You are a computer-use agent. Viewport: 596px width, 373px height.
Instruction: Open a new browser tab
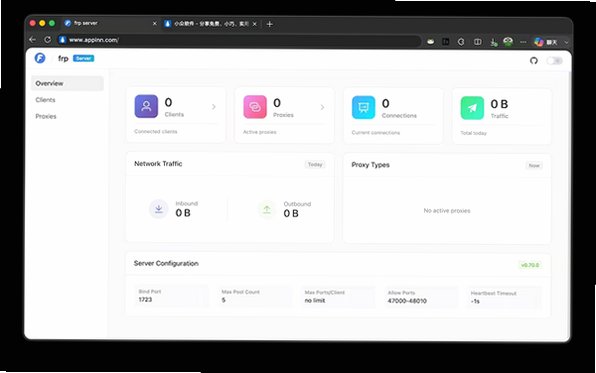269,24
